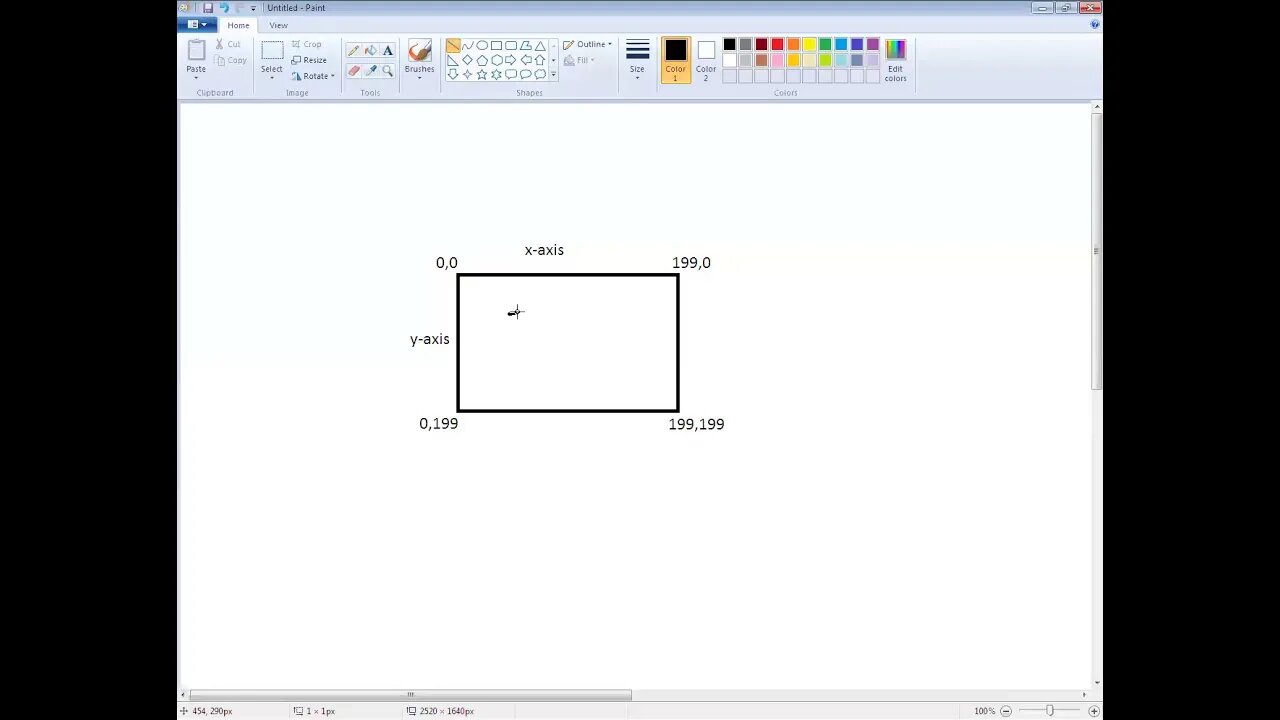The width and height of the screenshot is (1280, 720).
Task: Select the Pencil tool
Action: (x=353, y=50)
